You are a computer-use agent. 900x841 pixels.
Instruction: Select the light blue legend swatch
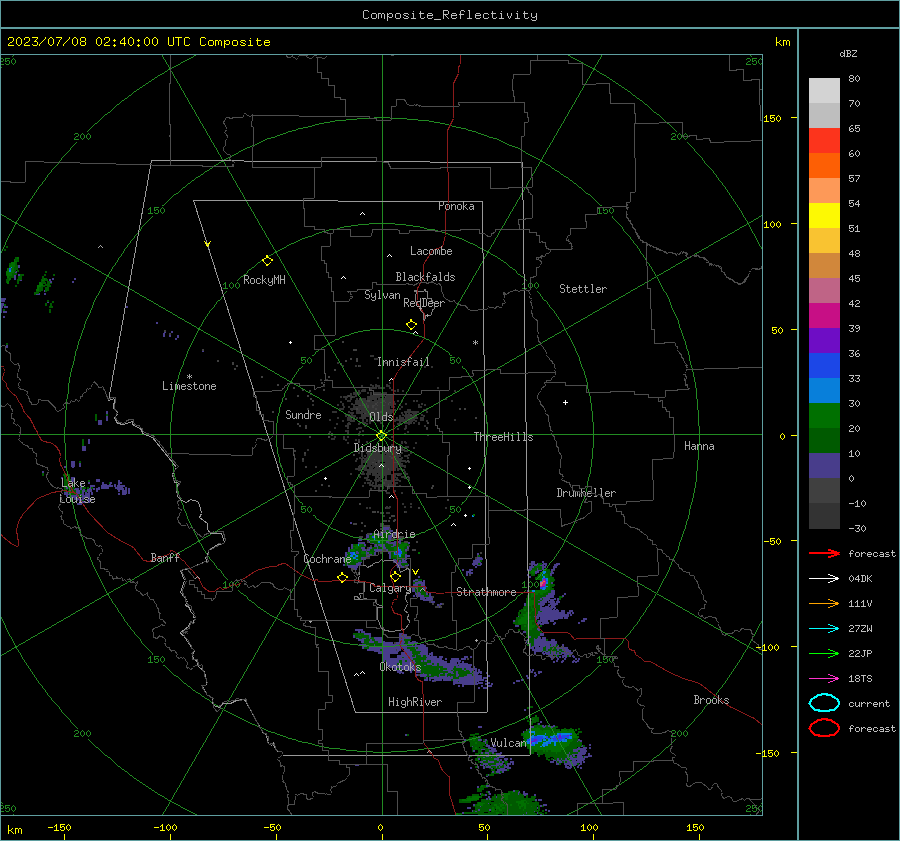point(824,390)
